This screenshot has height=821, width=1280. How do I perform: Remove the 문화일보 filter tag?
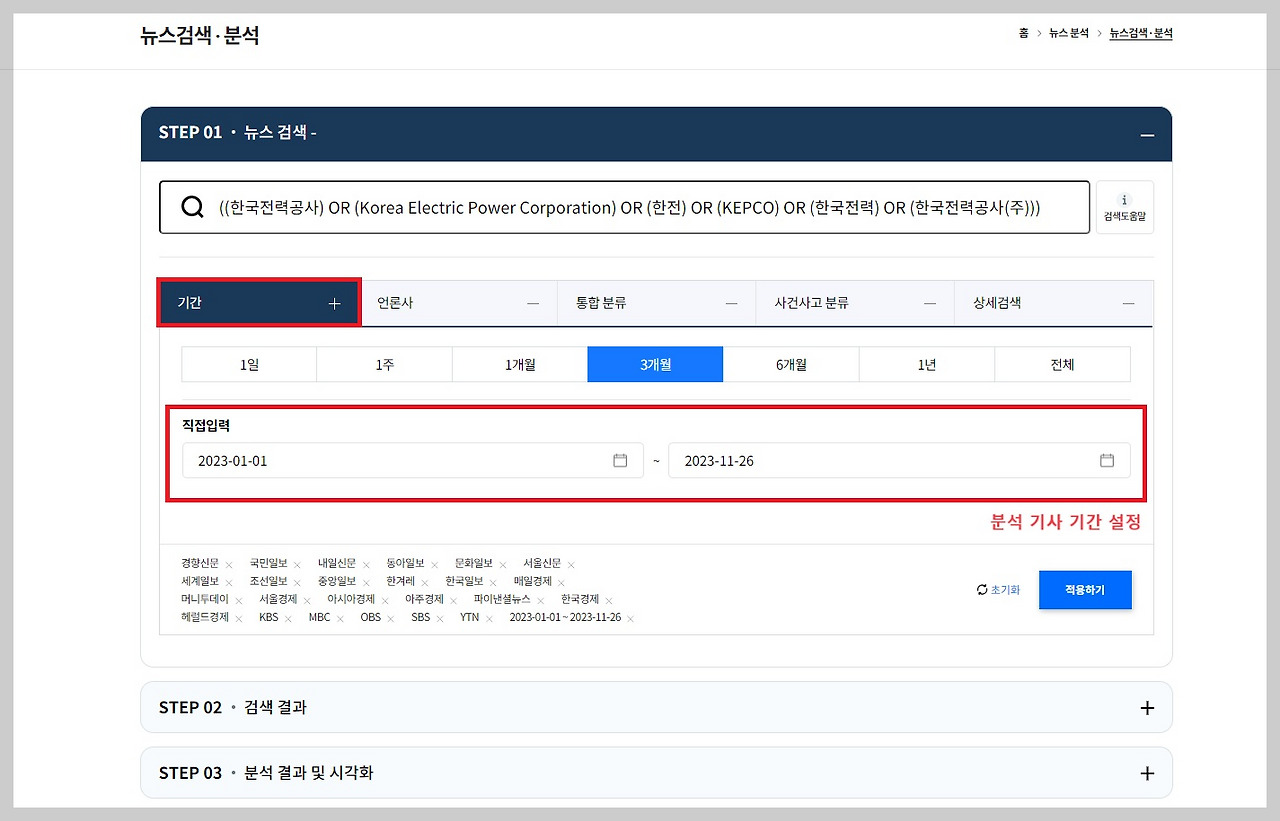(503, 565)
